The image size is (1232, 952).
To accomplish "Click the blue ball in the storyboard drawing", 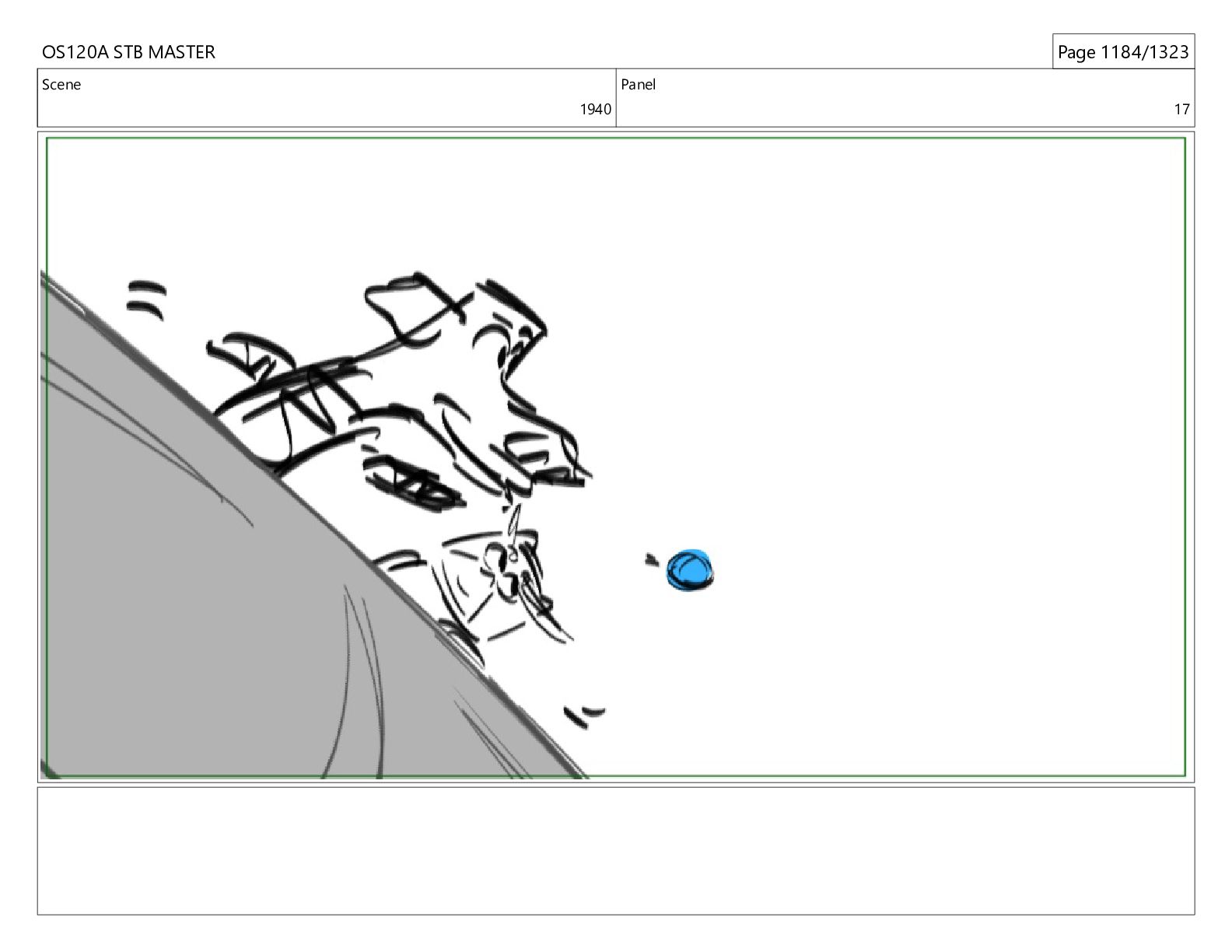I will pyautogui.click(x=690, y=570).
